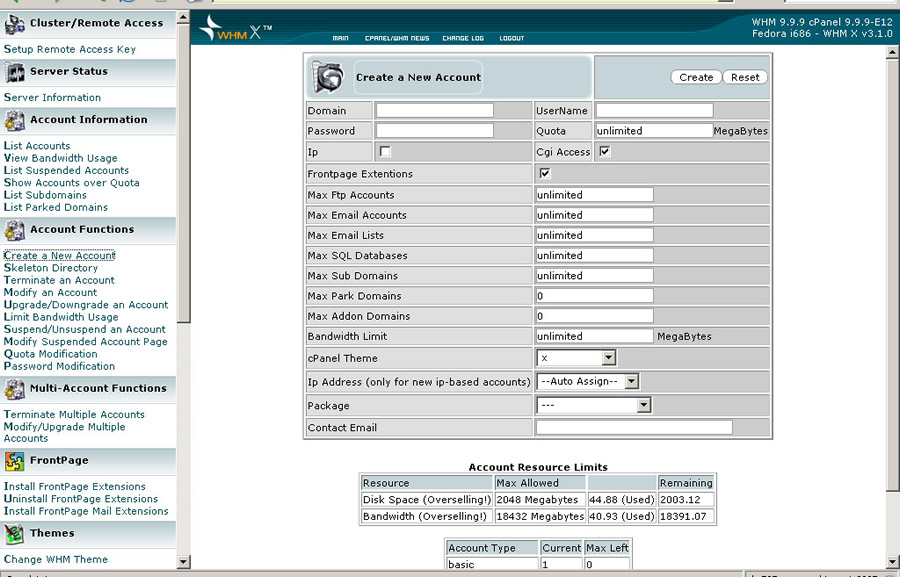The height and width of the screenshot is (577, 900).
Task: Toggle the Ip checkbox
Action: (x=385, y=152)
